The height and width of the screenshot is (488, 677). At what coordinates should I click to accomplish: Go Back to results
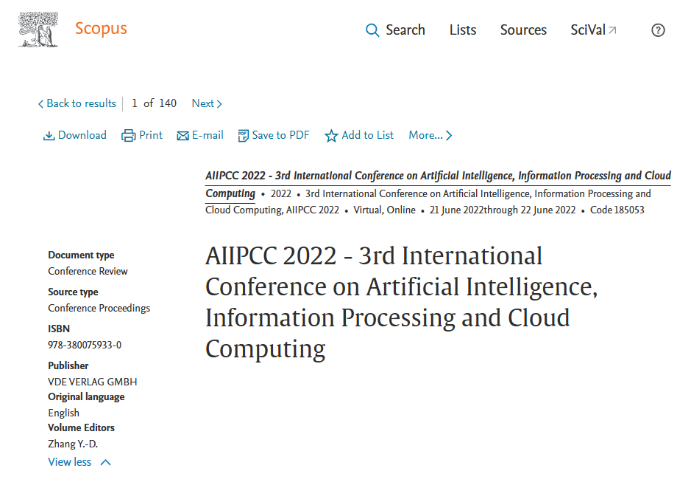point(77,104)
